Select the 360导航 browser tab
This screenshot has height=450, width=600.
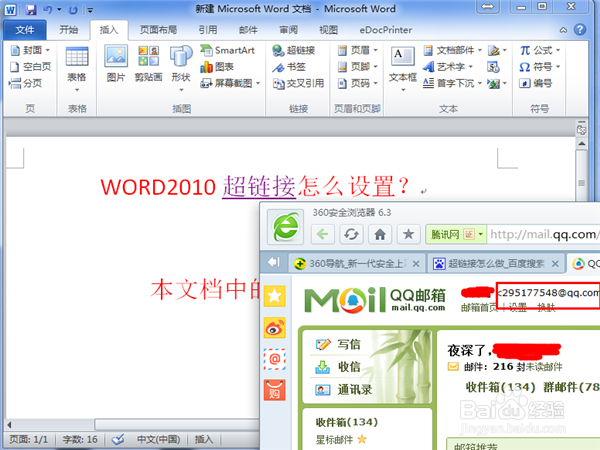pyautogui.click(x=356, y=263)
